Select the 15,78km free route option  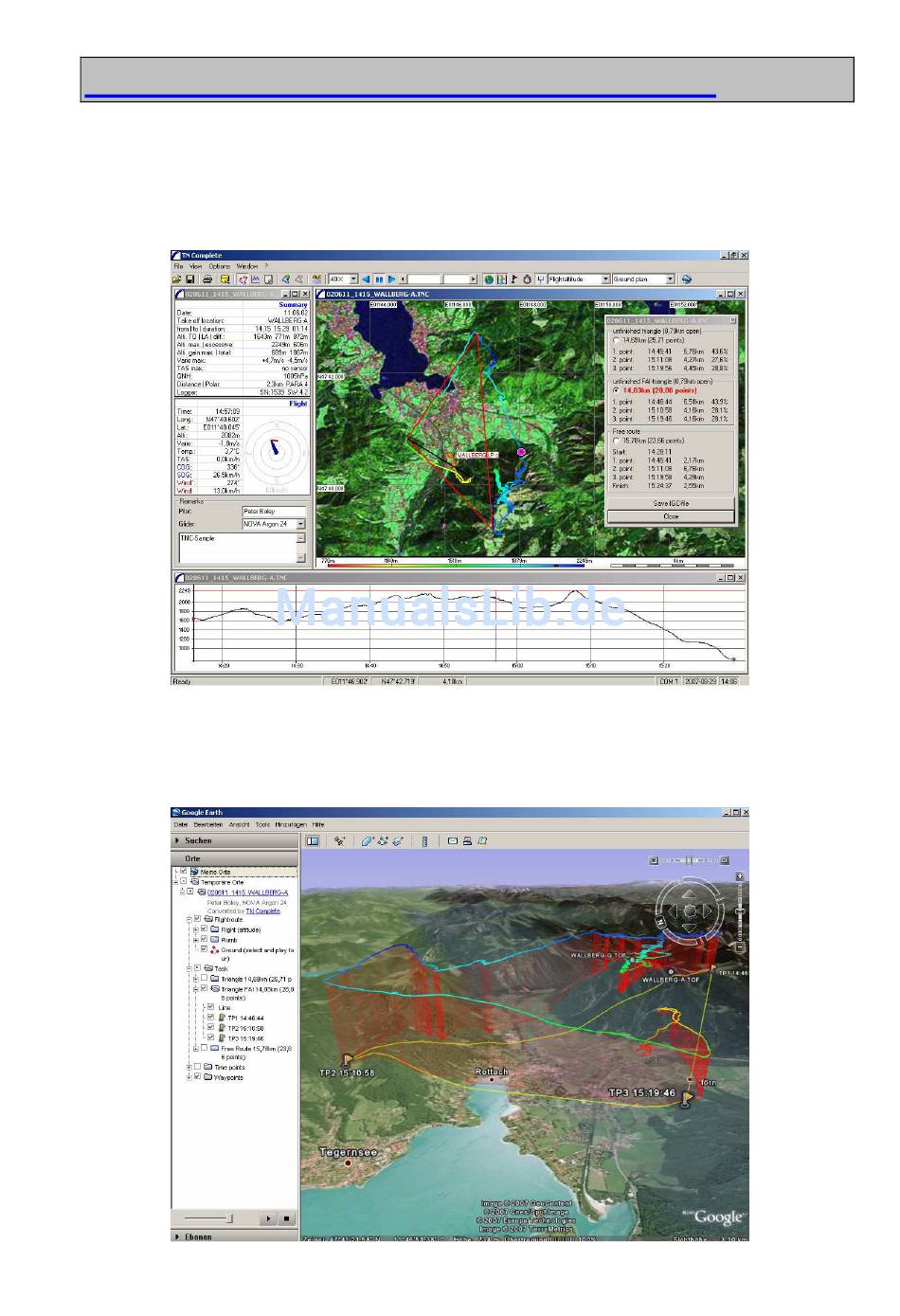616,441
